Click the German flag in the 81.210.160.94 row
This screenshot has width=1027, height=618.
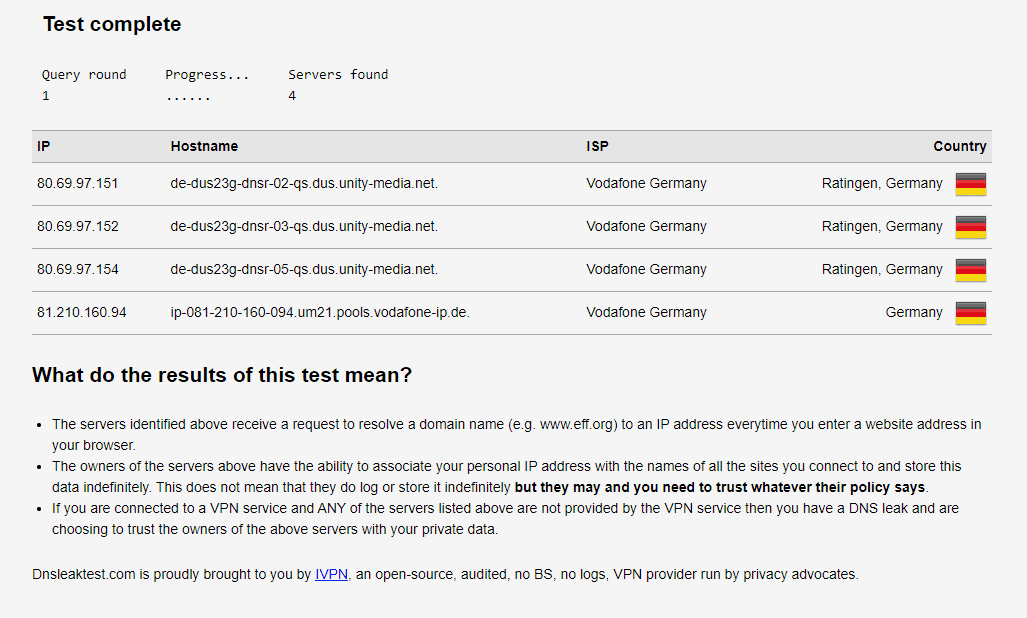click(970, 313)
